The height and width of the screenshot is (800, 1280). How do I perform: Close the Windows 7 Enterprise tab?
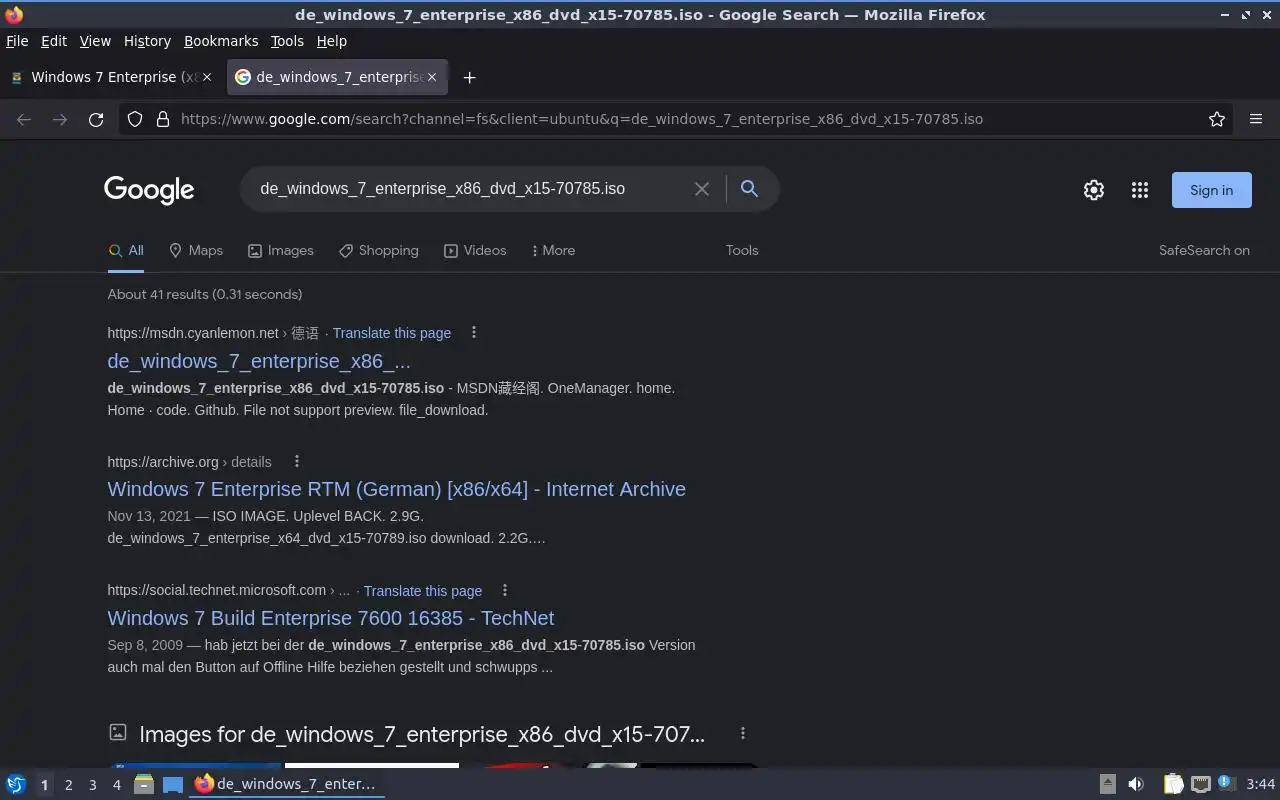[x=207, y=77]
